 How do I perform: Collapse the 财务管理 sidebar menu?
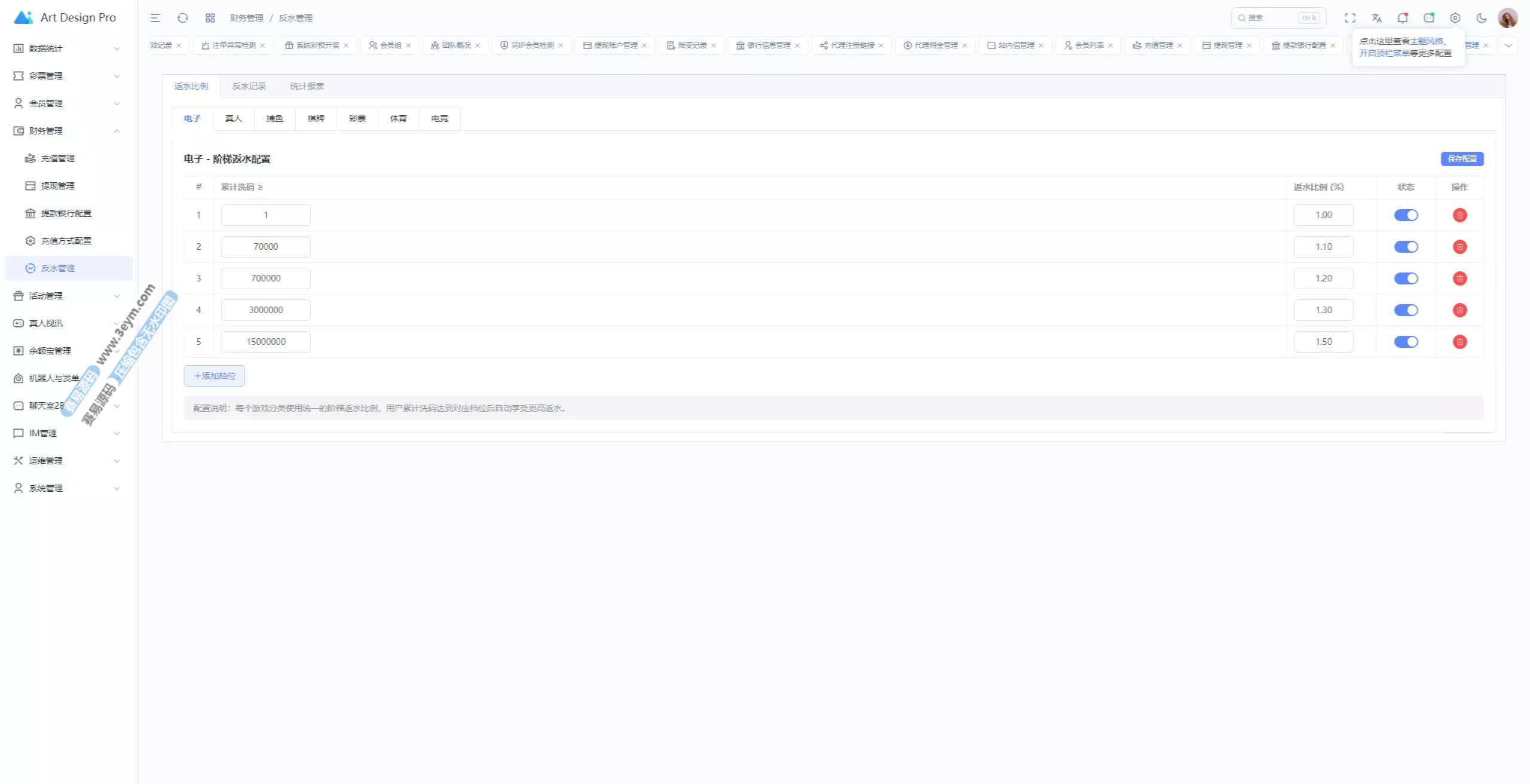(x=66, y=131)
